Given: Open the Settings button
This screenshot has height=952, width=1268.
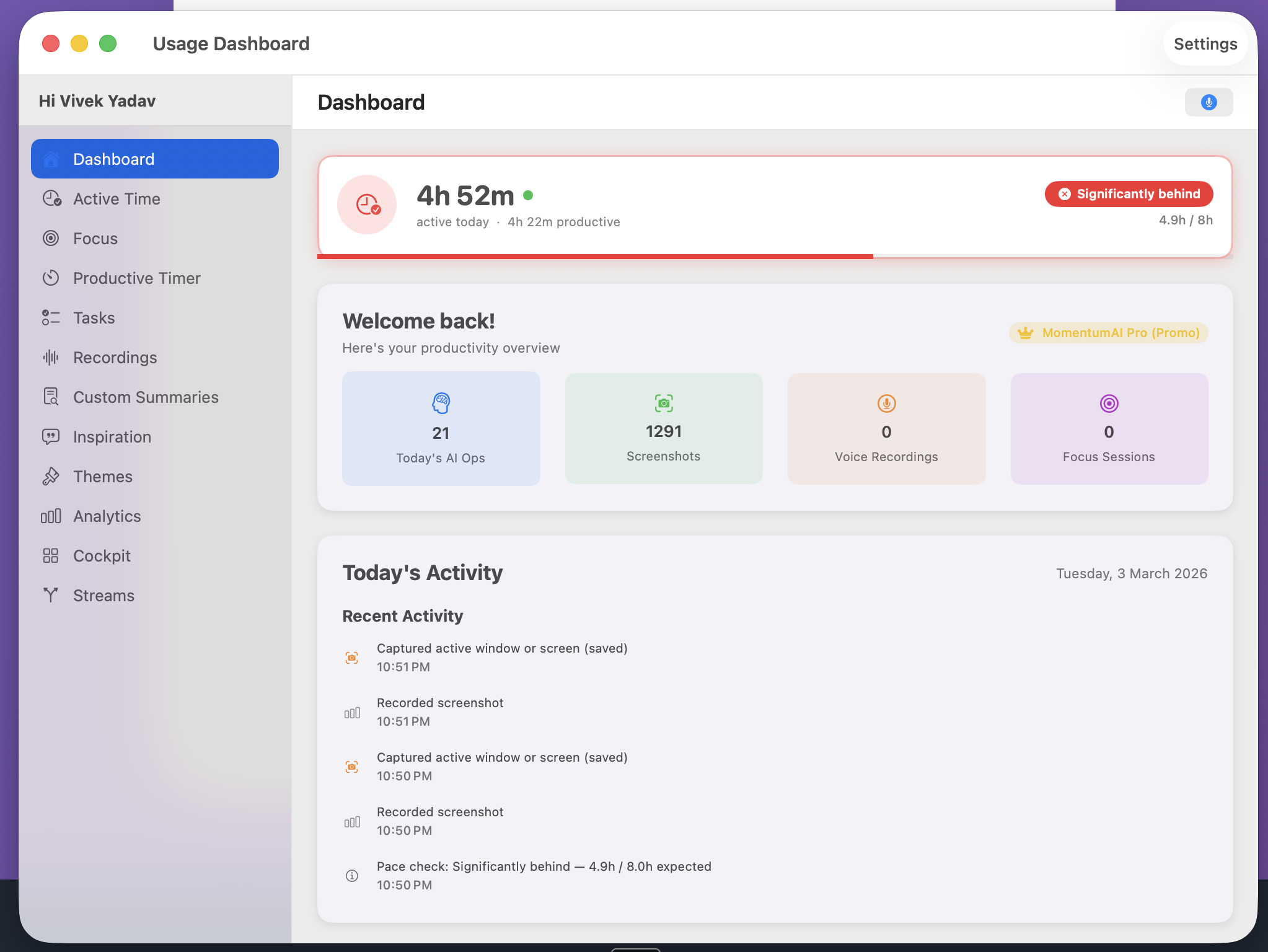Looking at the screenshot, I should [x=1205, y=43].
